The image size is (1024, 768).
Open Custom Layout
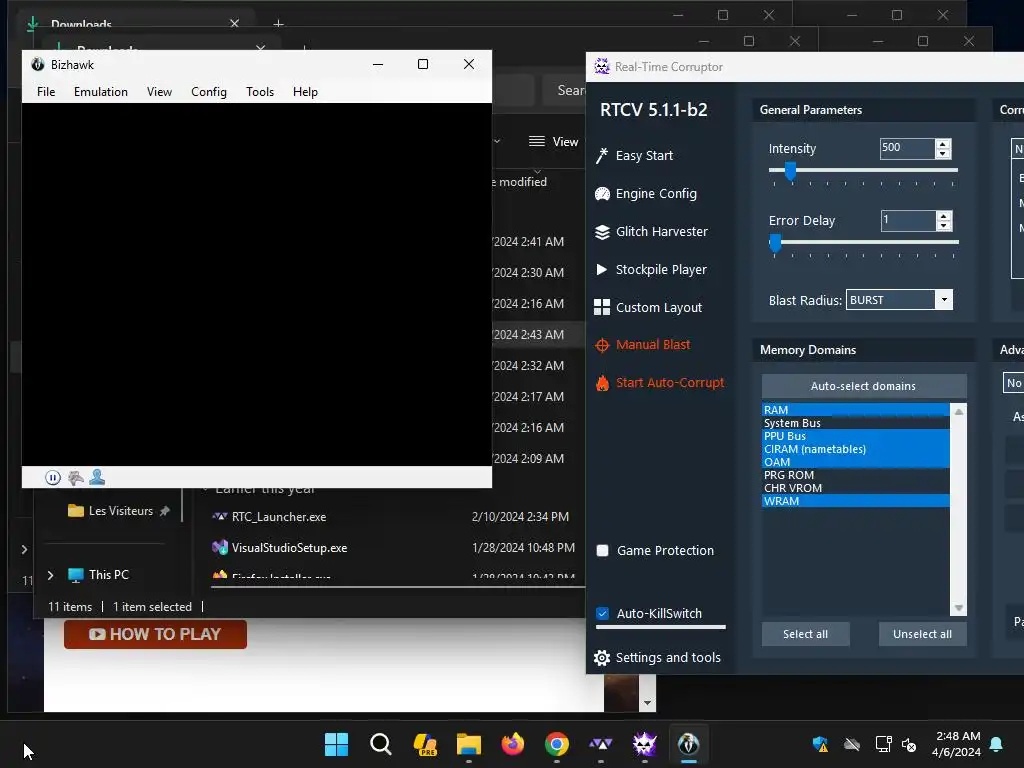648,307
